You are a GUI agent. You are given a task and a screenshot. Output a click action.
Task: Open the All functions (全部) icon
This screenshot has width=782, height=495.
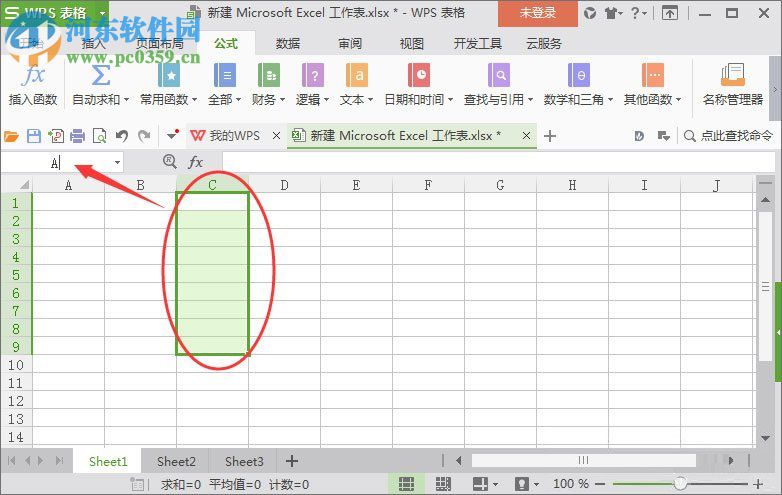click(x=224, y=75)
